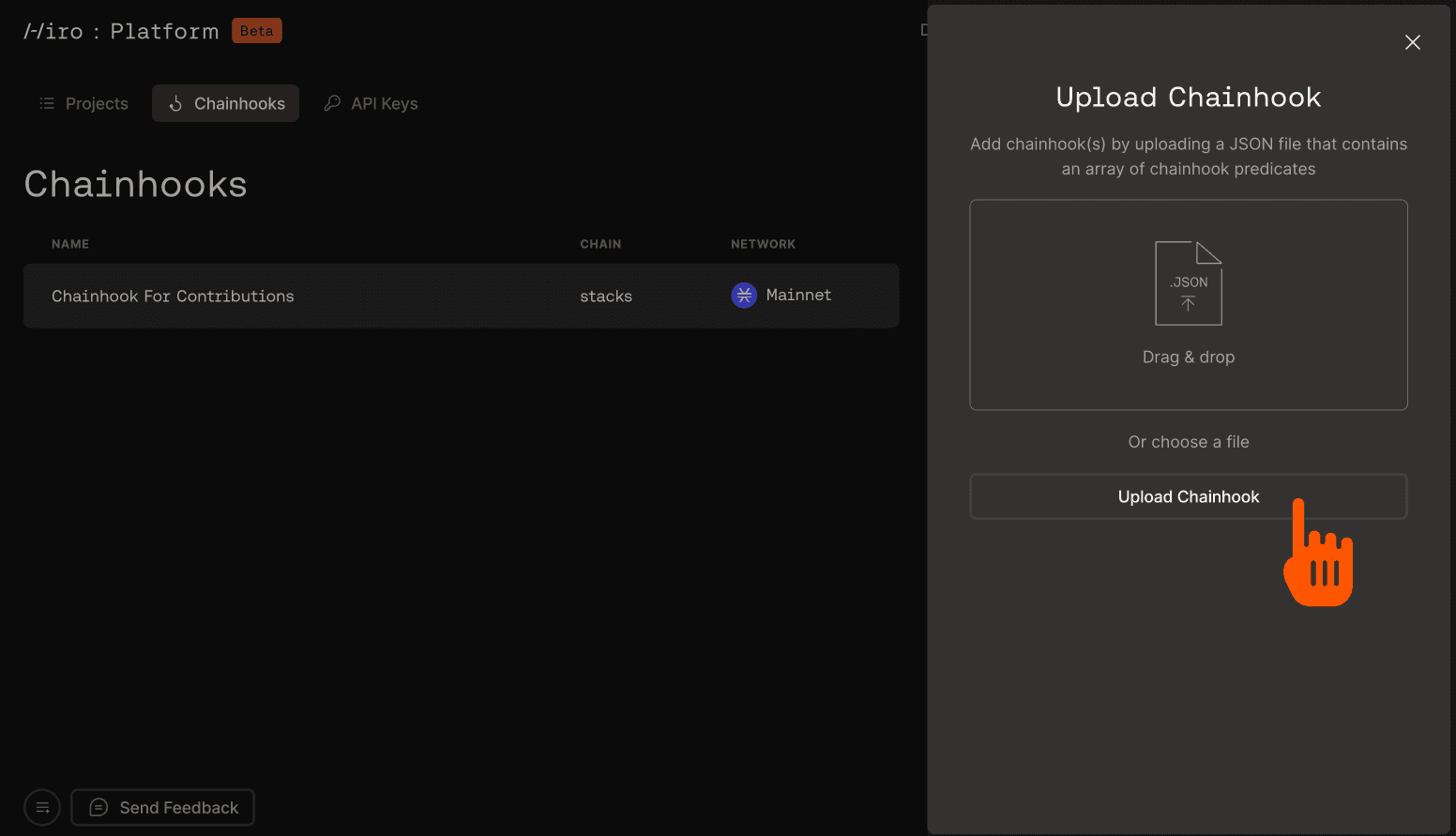Click the Upload Chainhook panel title
1456x836 pixels.
coord(1188,97)
